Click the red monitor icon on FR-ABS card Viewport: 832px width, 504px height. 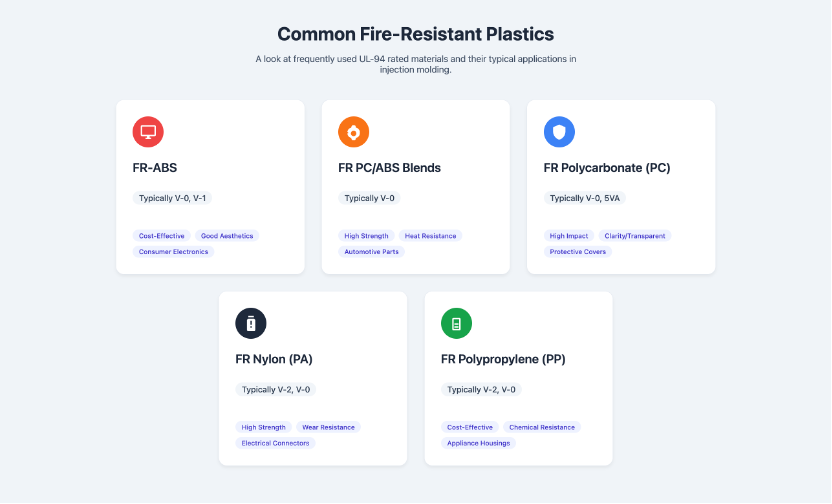tap(148, 132)
